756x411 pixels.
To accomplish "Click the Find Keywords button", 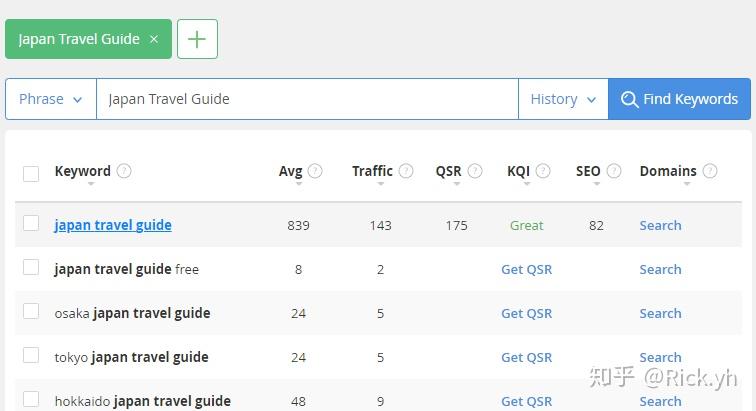I will (679, 99).
